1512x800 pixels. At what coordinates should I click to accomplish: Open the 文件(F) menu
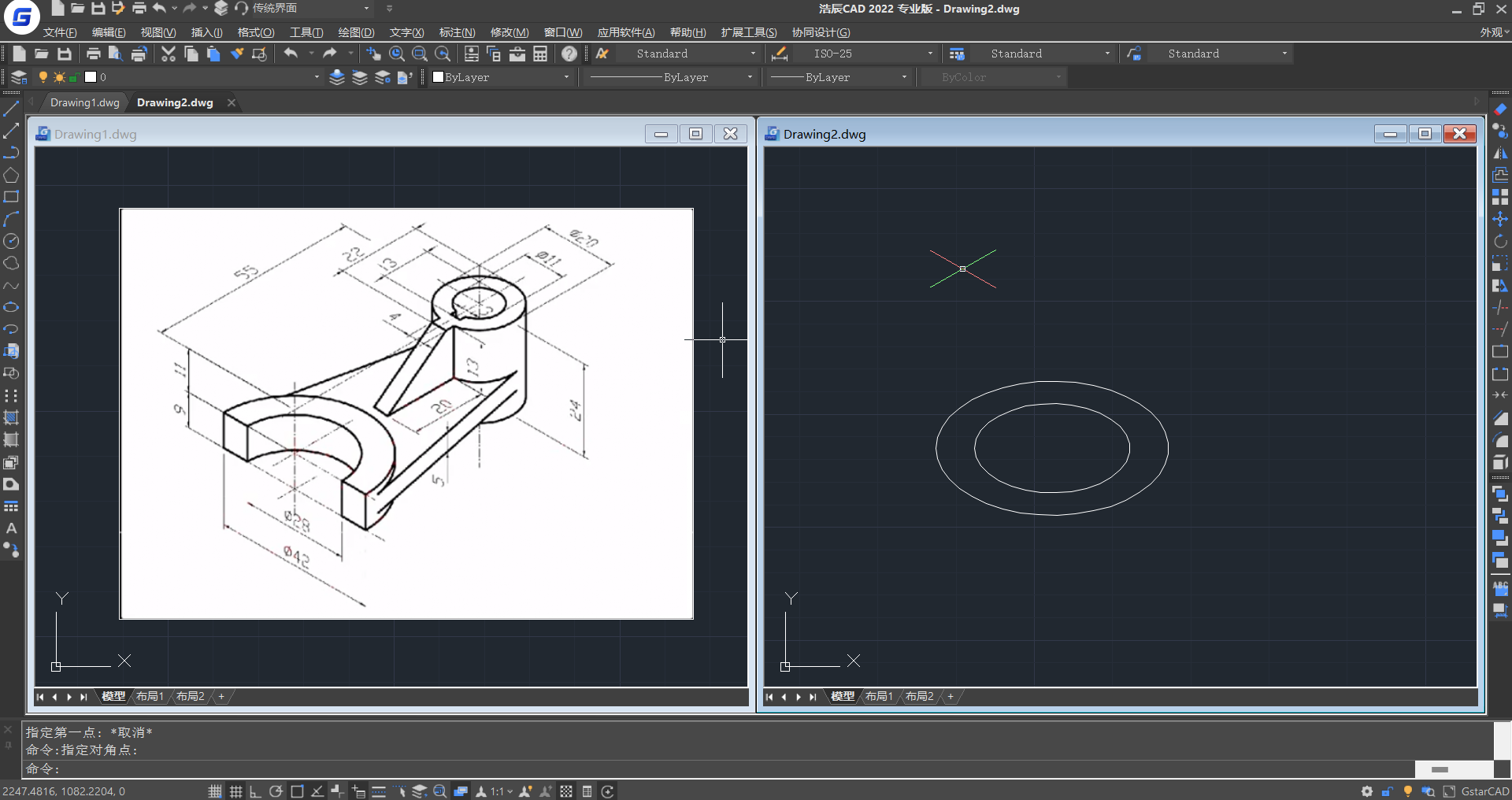click(60, 32)
